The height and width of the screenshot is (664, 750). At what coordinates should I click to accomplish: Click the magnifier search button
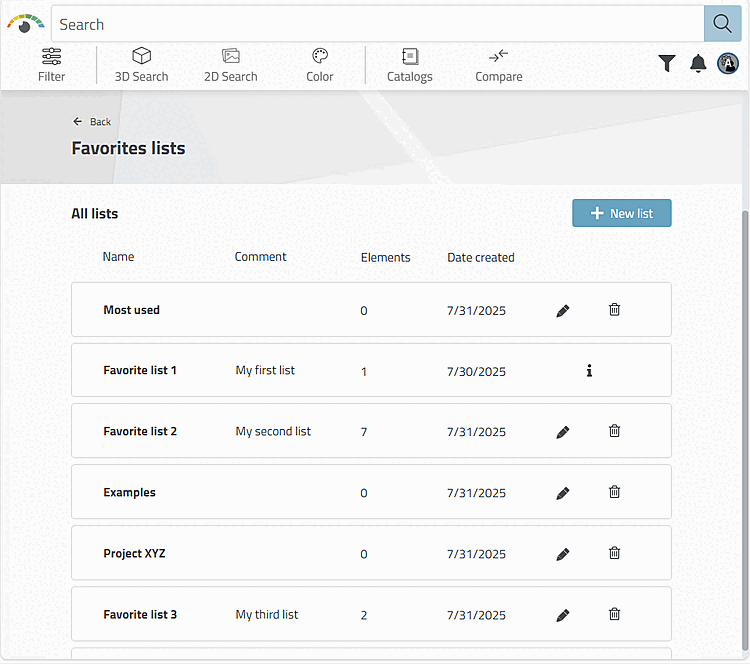[x=722, y=23]
